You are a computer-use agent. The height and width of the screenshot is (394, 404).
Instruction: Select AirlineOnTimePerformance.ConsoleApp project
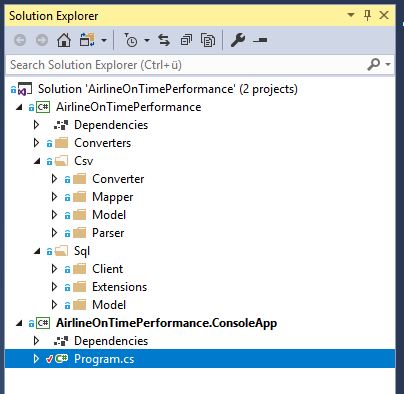click(166, 323)
